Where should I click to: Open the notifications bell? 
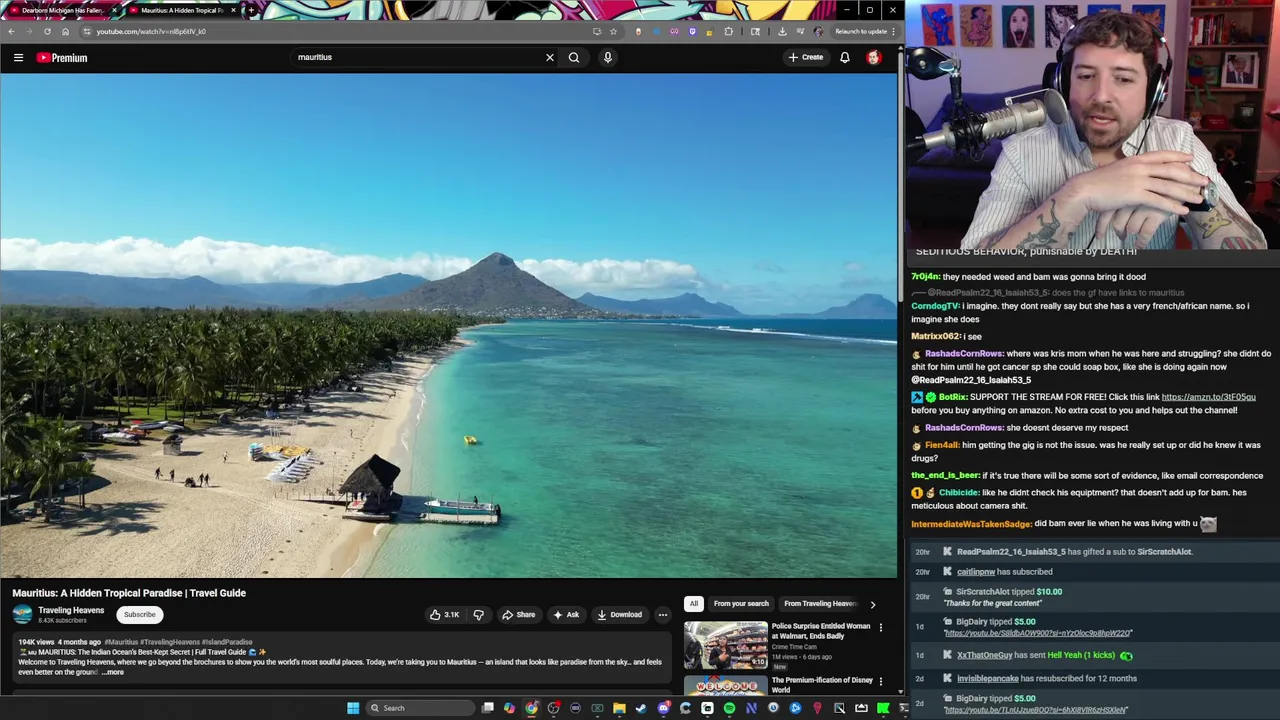pyautogui.click(x=845, y=57)
